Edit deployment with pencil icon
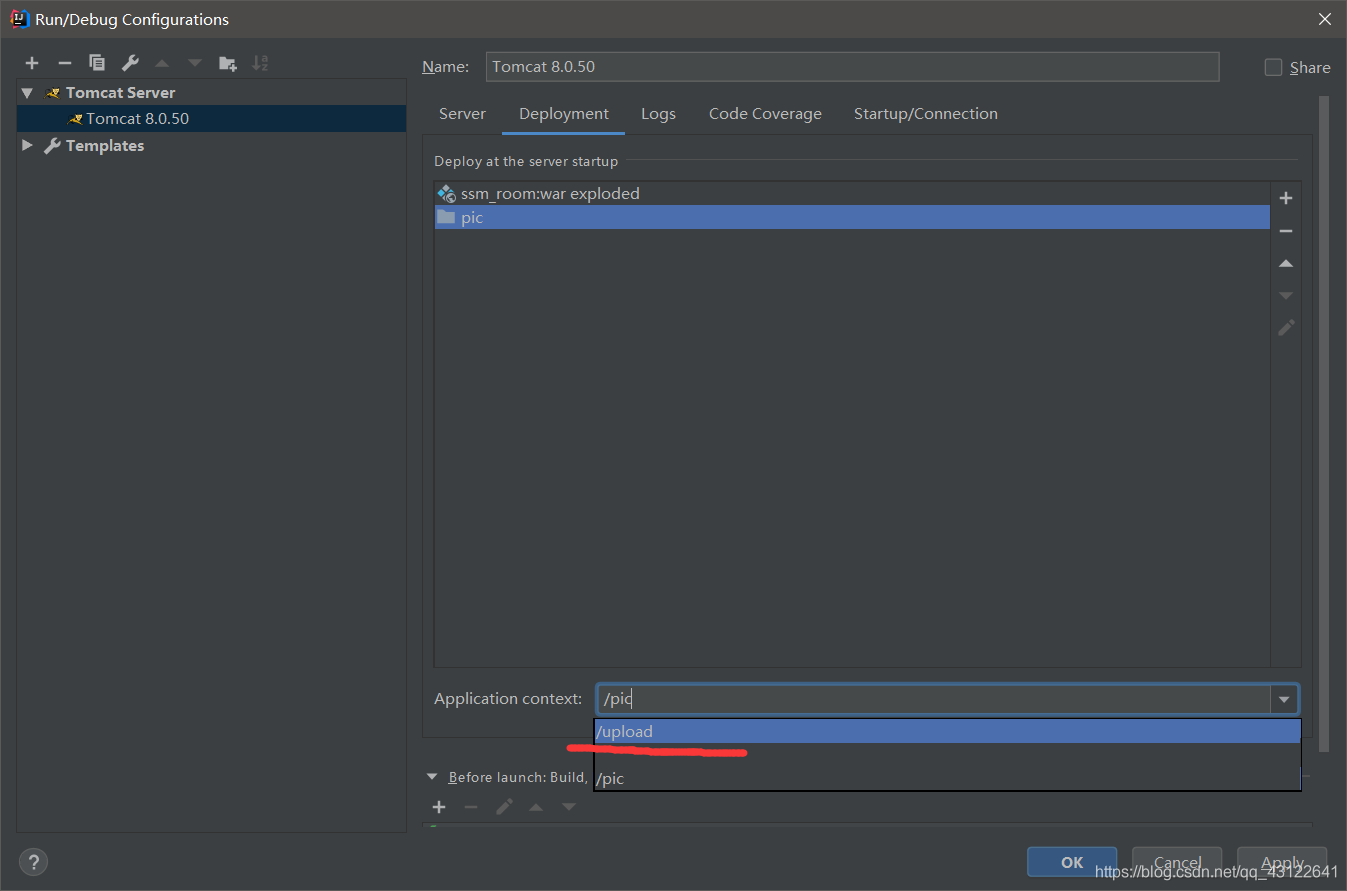1347x891 pixels. pyautogui.click(x=1286, y=327)
